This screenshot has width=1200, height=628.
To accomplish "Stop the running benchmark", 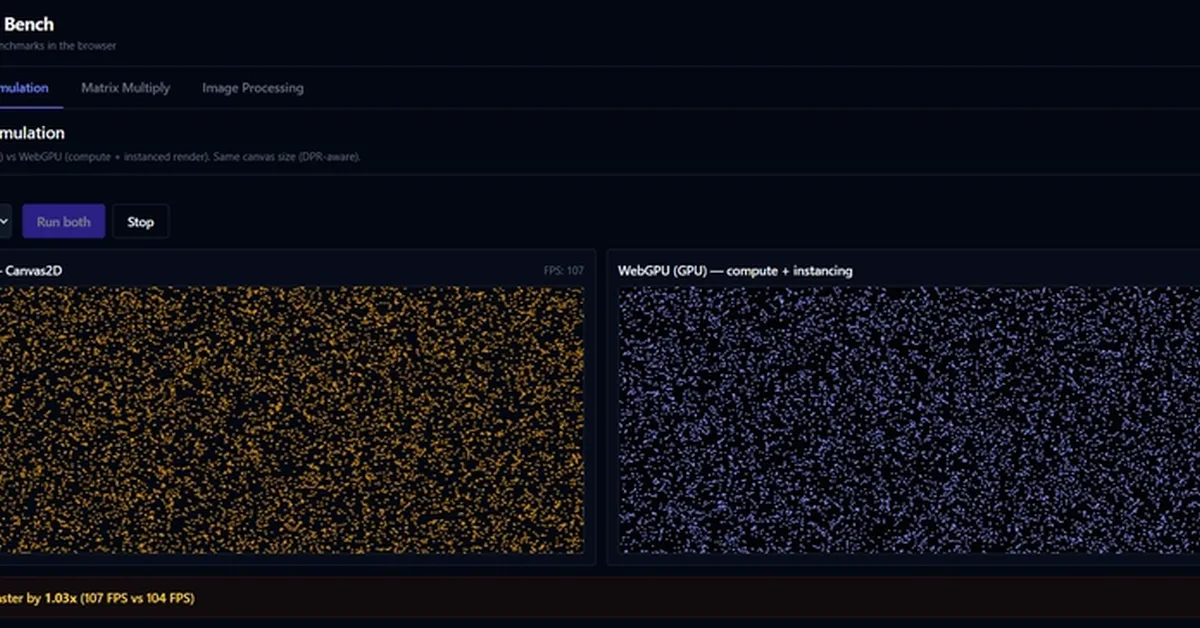I will coord(140,222).
